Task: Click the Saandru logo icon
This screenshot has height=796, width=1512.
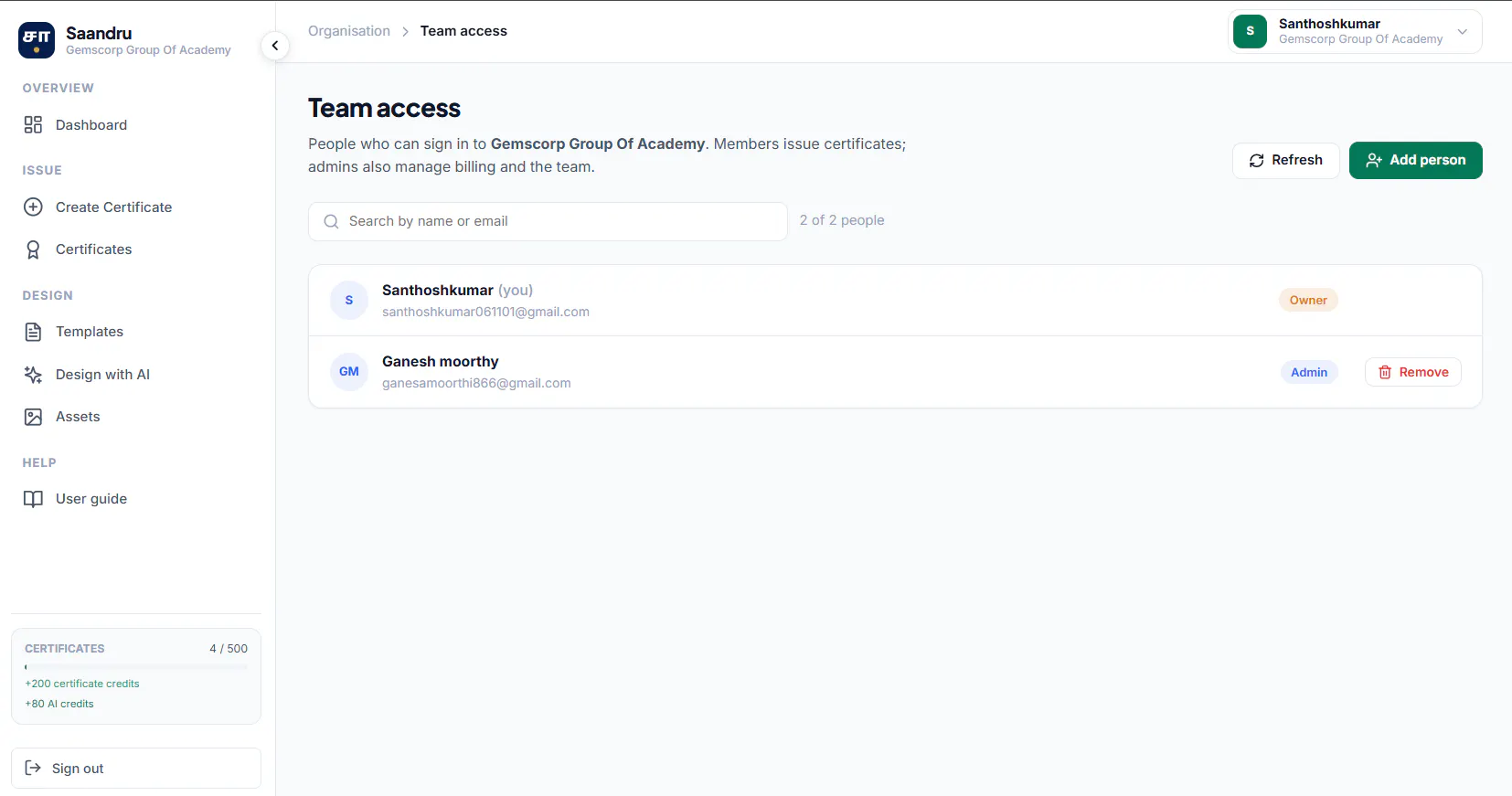Action: coord(37,40)
